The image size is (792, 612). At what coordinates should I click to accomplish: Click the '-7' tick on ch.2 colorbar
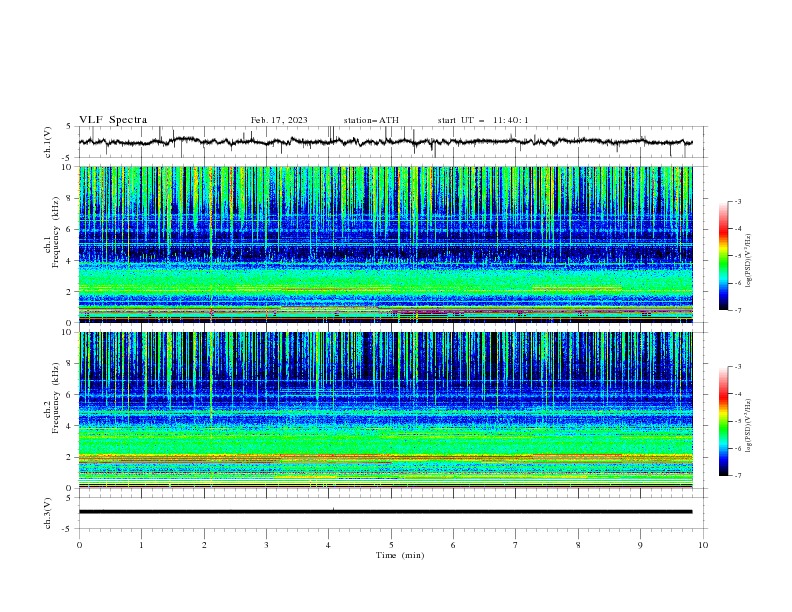(x=737, y=476)
